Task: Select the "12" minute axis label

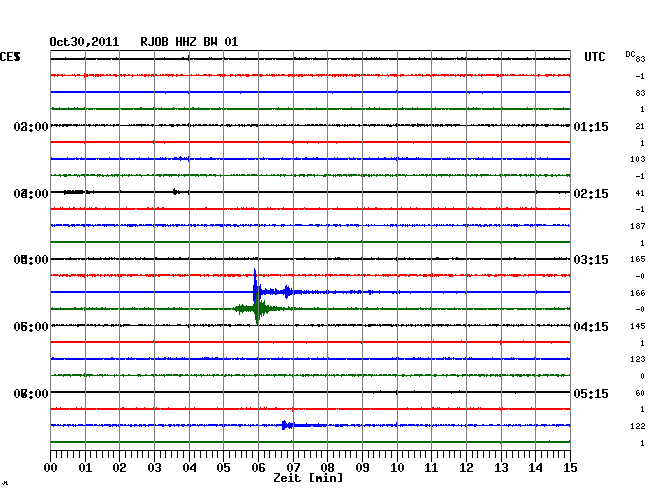Action: (x=466, y=468)
